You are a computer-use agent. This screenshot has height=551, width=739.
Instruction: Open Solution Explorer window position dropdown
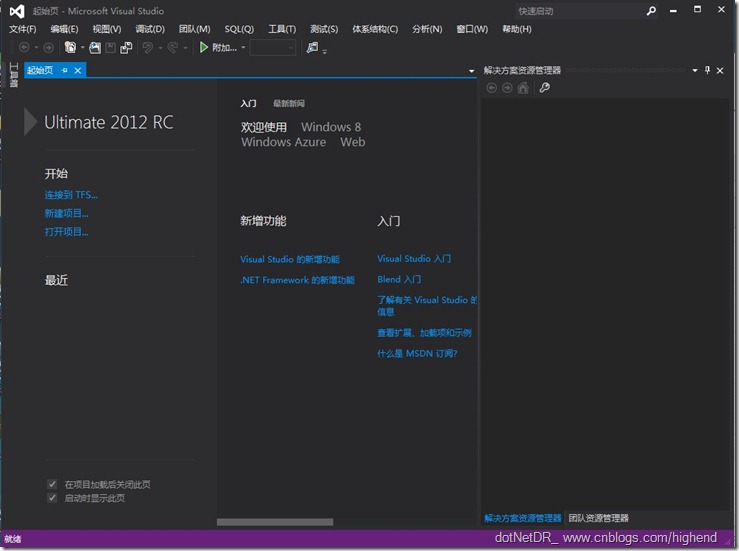pyautogui.click(x=695, y=71)
